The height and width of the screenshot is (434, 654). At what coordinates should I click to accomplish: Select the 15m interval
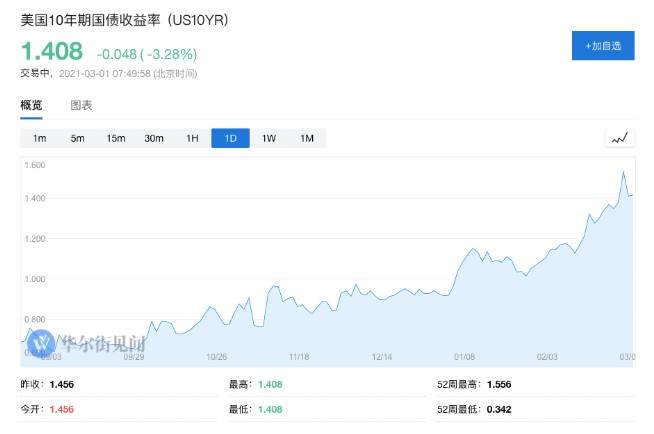pyautogui.click(x=116, y=138)
